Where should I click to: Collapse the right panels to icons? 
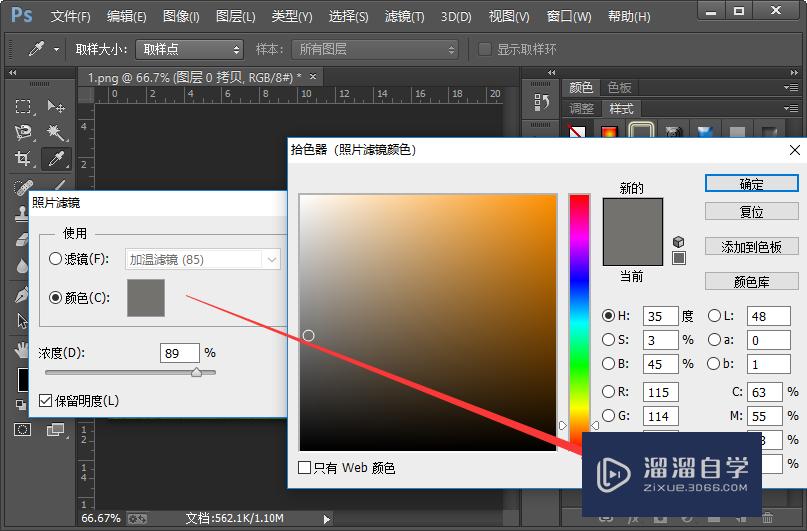[x=794, y=73]
